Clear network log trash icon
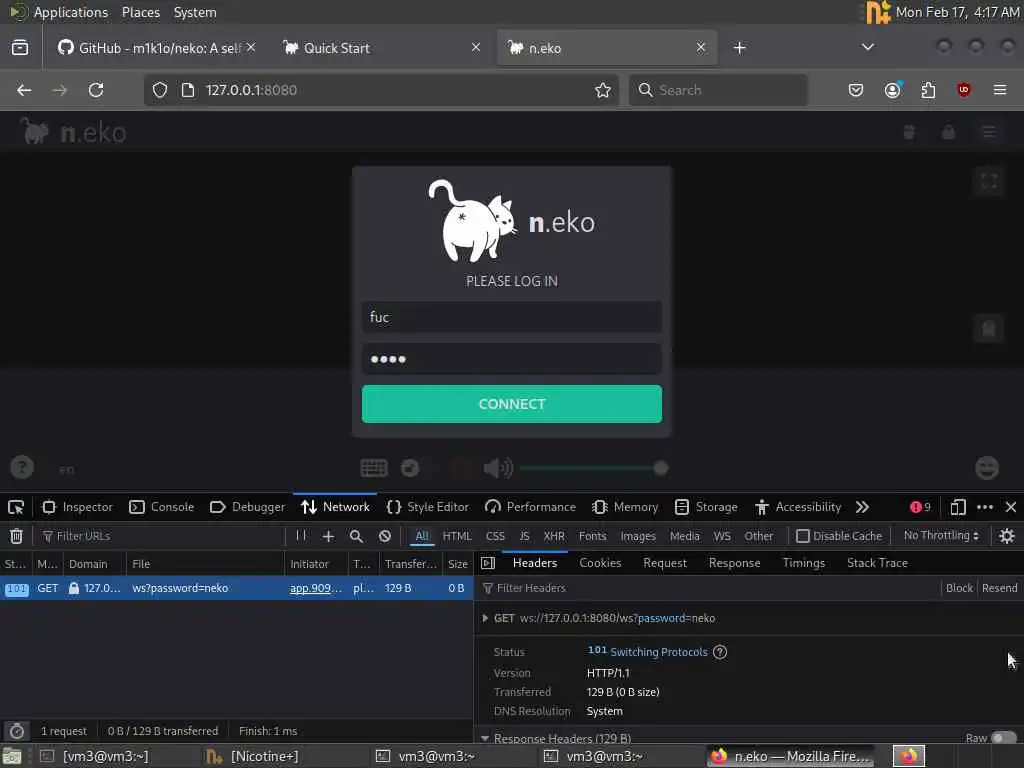Viewport: 1024px width, 768px height. pyautogui.click(x=16, y=536)
